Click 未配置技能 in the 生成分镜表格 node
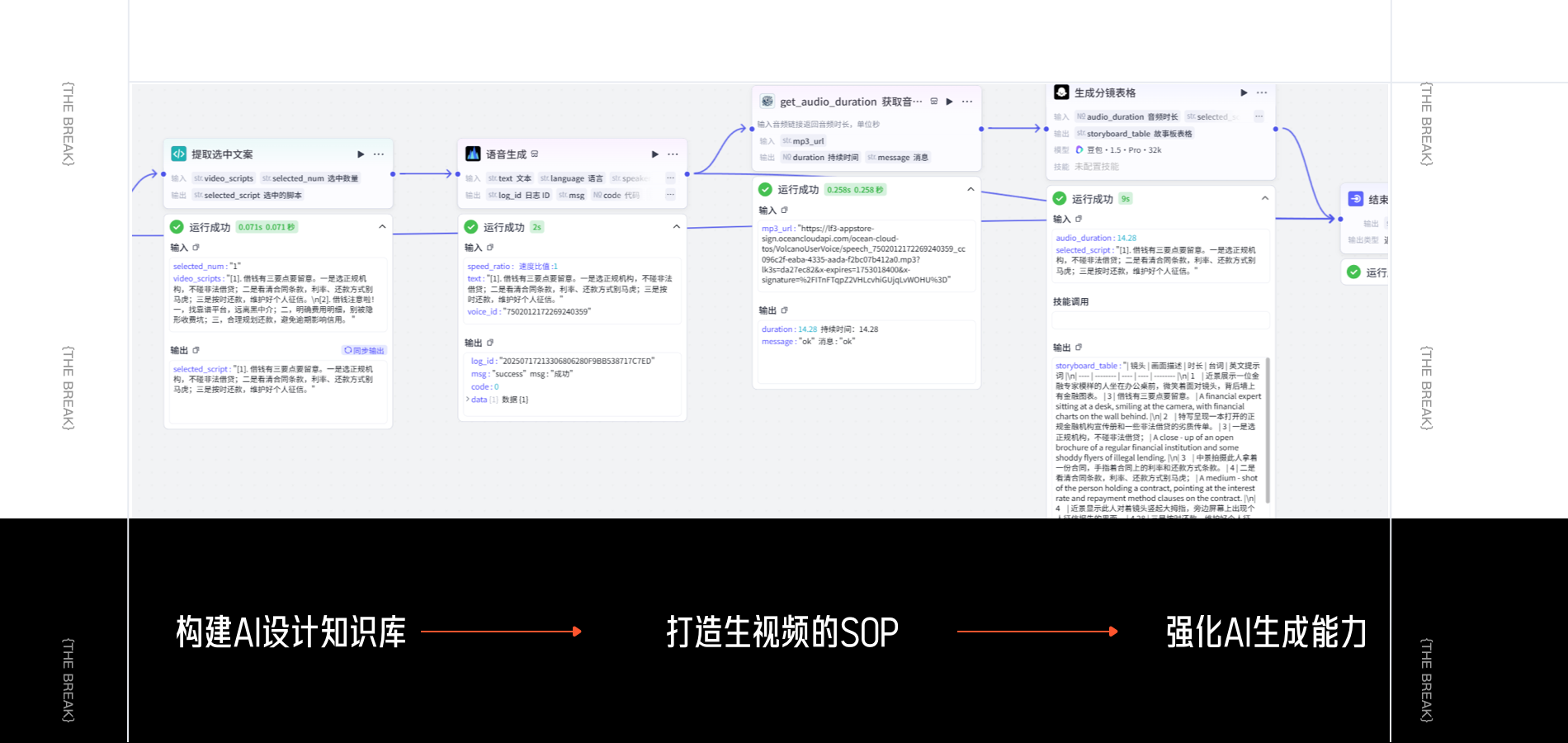Screen dimensions: 1568x743 1097,167
